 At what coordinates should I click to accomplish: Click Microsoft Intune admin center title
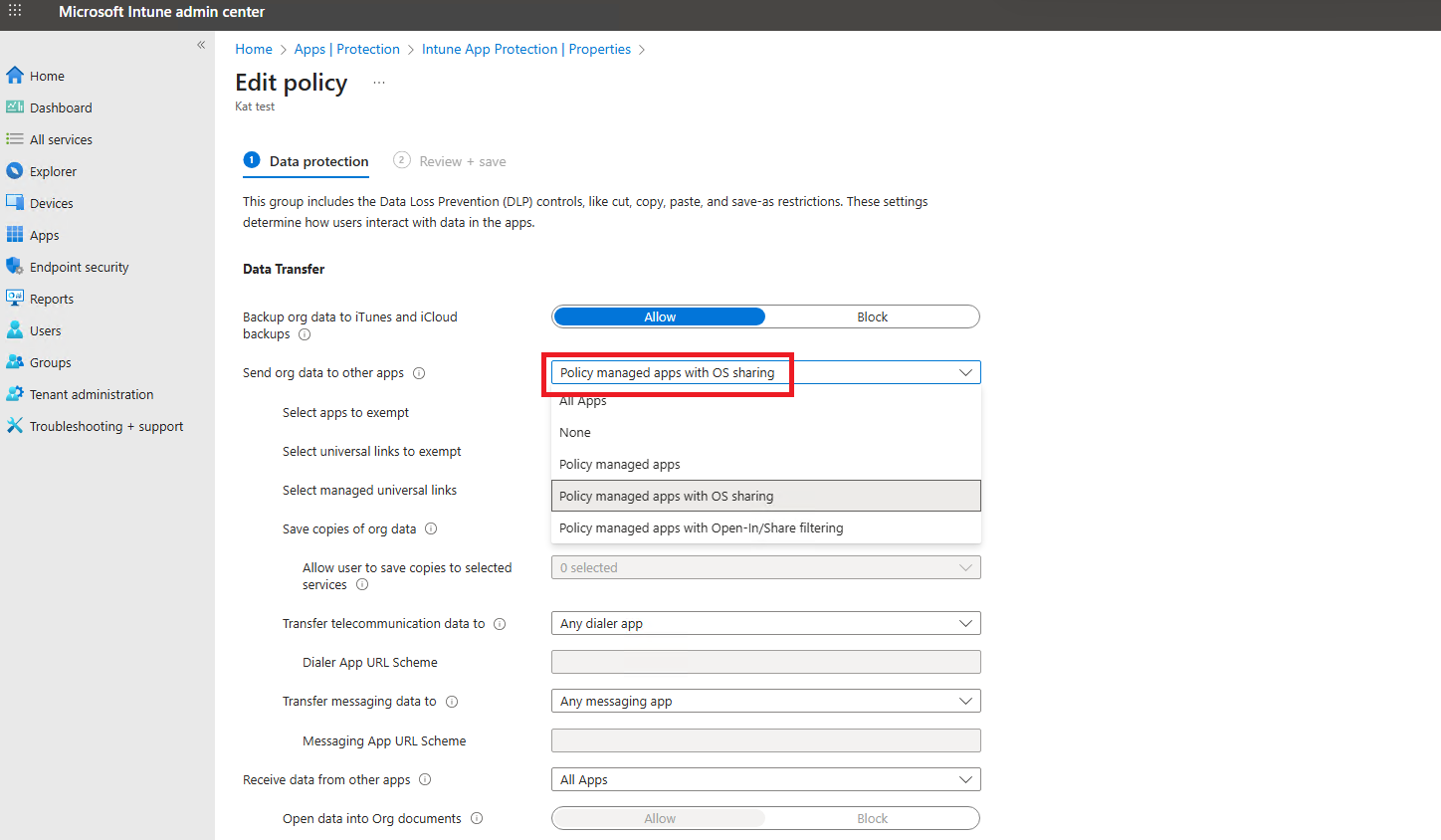point(161,12)
